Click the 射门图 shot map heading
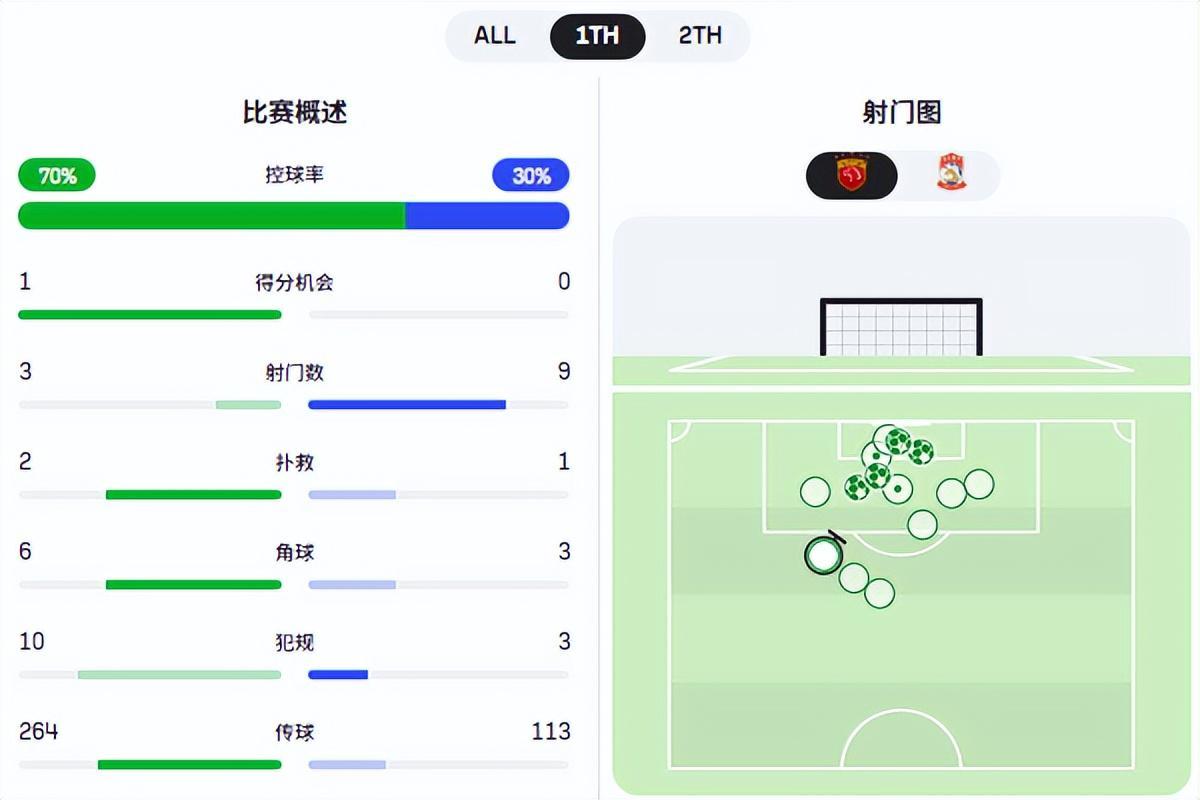This screenshot has width=1200, height=800. click(x=901, y=112)
